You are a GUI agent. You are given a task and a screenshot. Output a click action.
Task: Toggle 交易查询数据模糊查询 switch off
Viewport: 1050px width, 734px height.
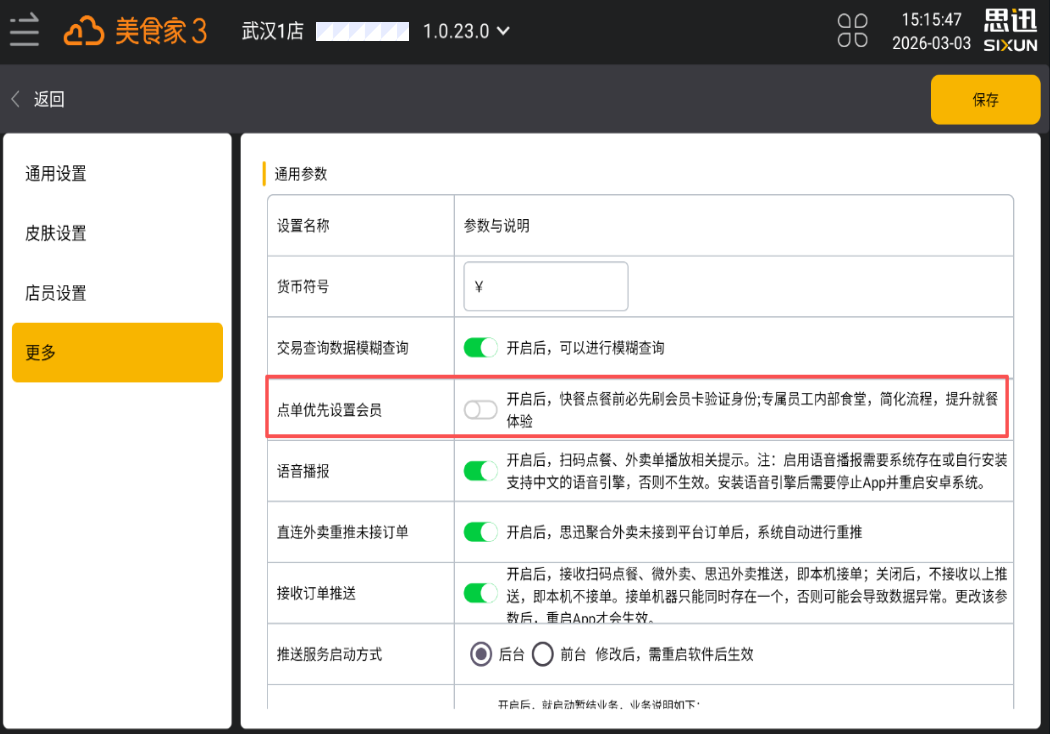(481, 348)
